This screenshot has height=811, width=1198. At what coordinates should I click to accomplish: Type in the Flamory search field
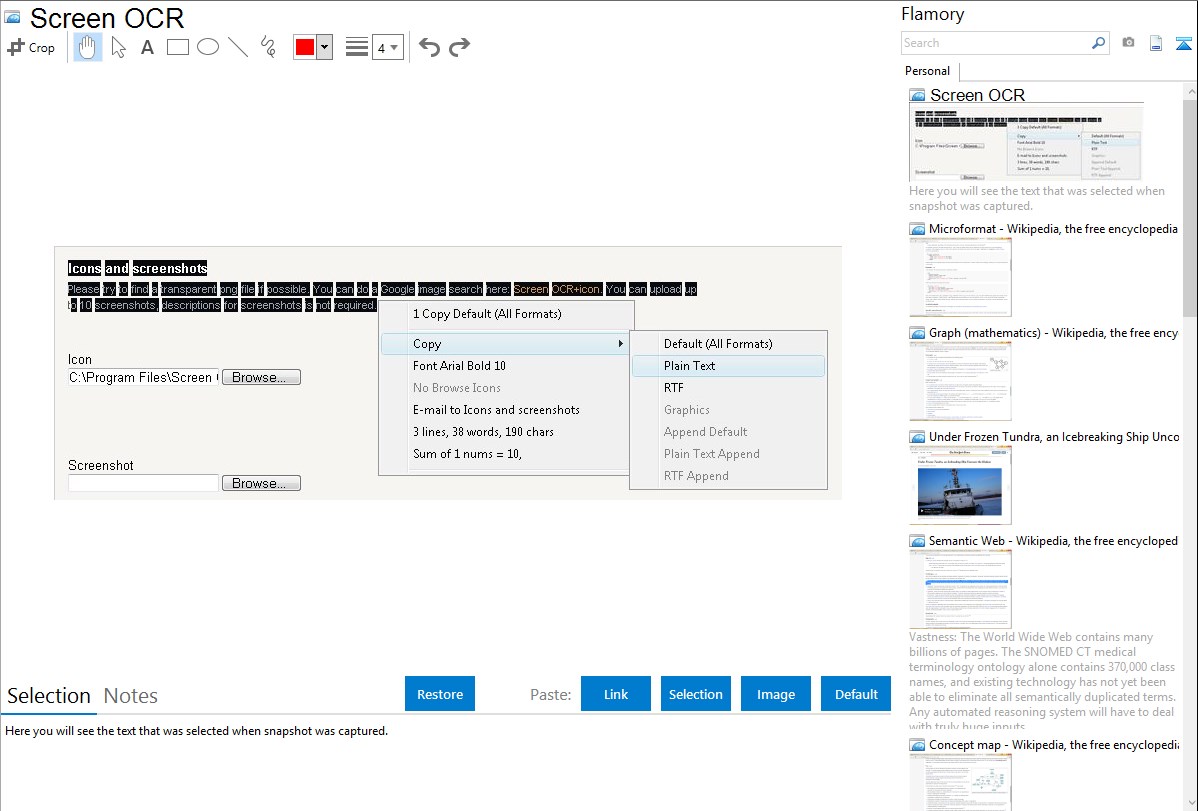pyautogui.click(x=995, y=43)
